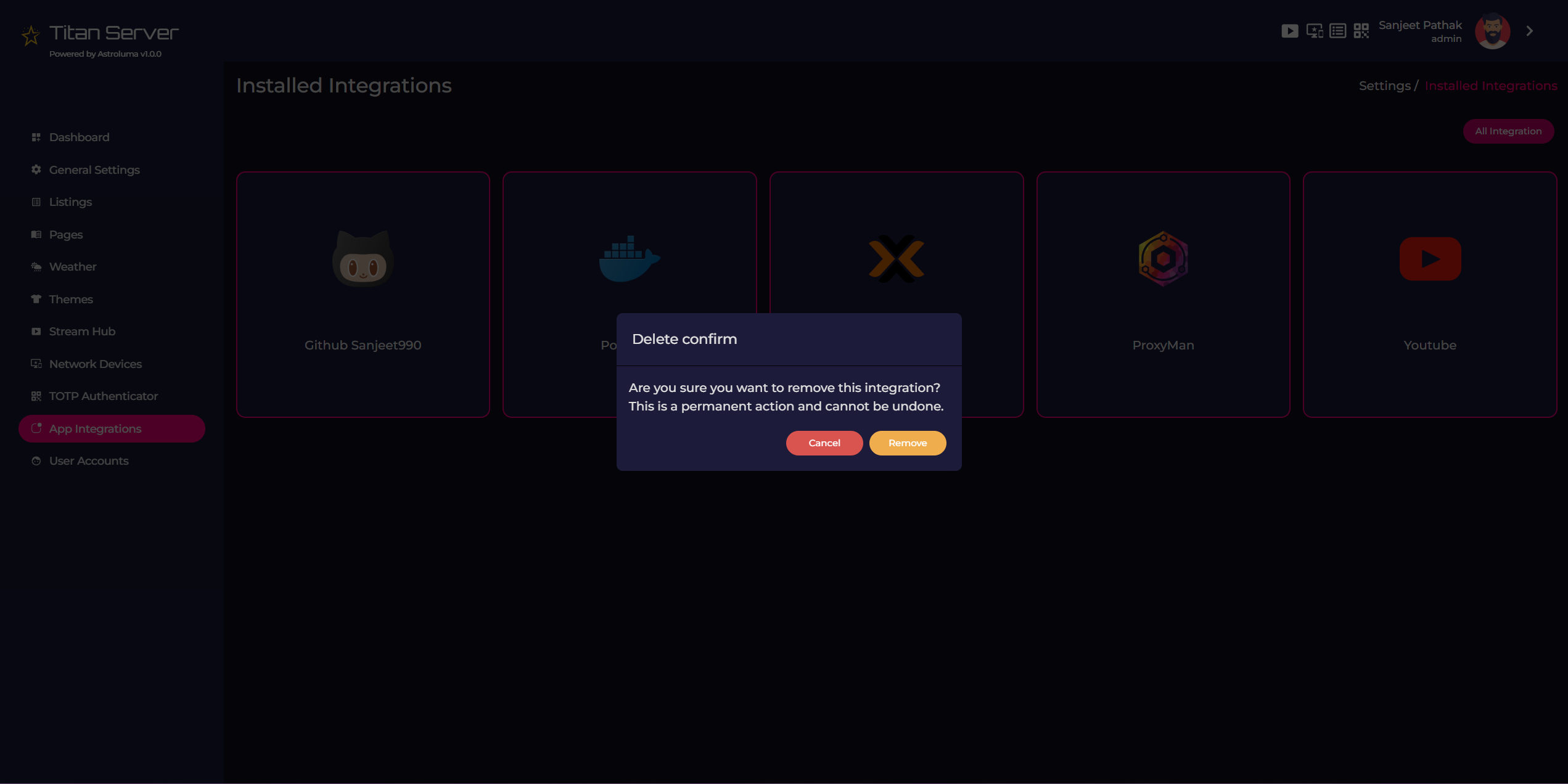Cancel the delete confirmation dialog
This screenshot has height=784, width=1568.
pos(824,443)
